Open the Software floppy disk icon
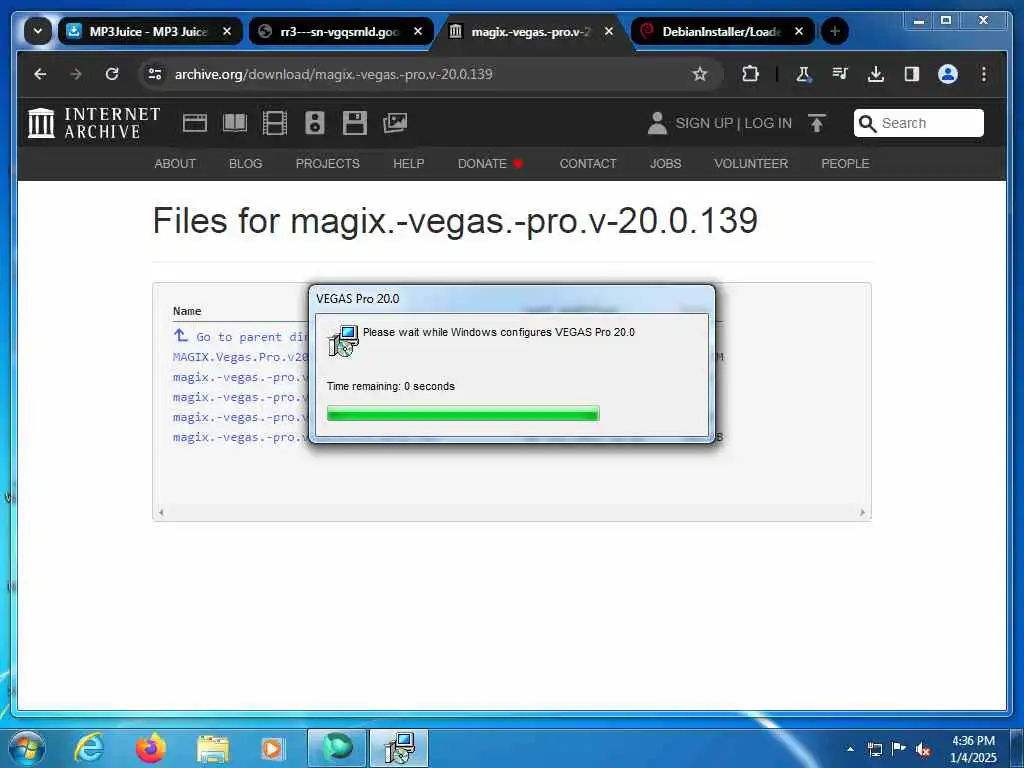Image resolution: width=1024 pixels, height=768 pixels. [x=355, y=123]
